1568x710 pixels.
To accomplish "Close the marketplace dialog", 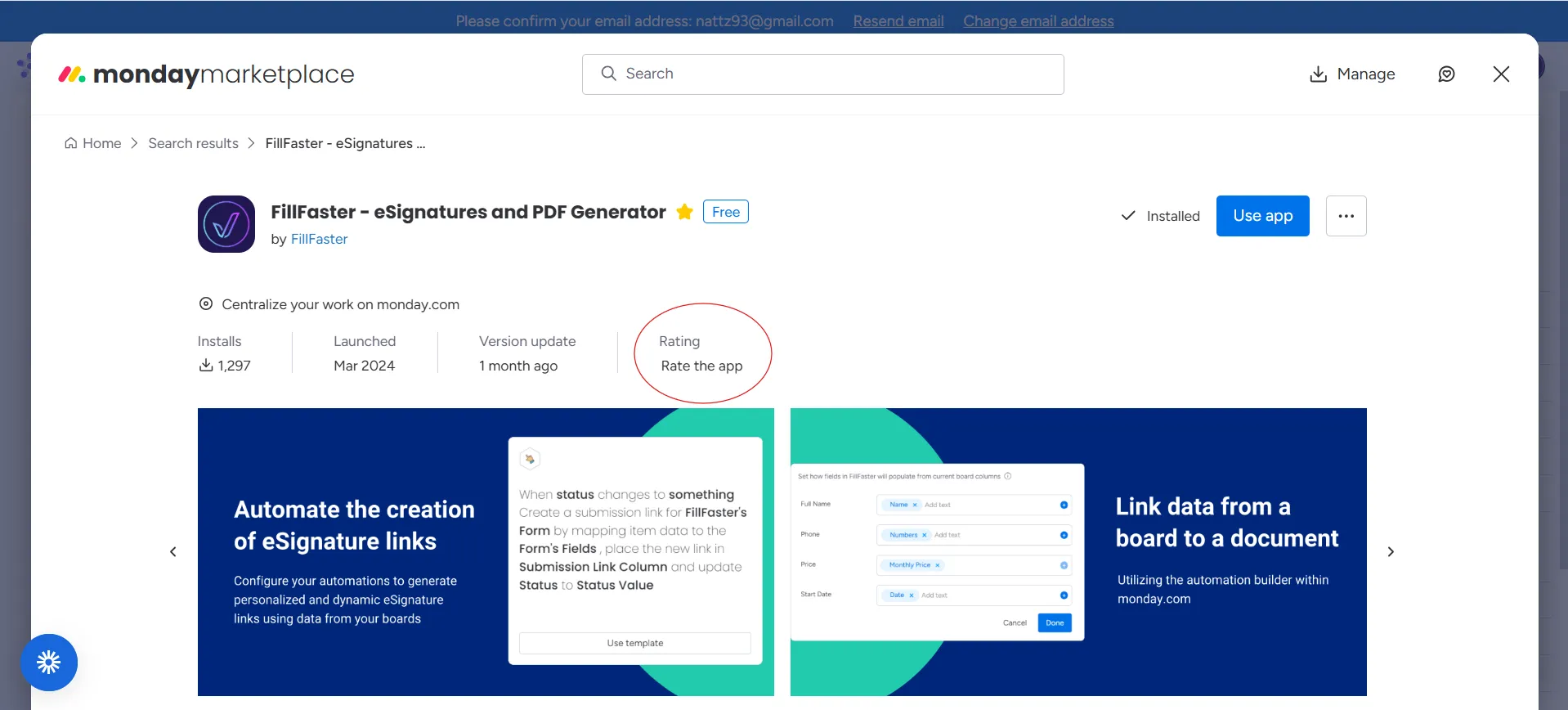I will [1500, 74].
